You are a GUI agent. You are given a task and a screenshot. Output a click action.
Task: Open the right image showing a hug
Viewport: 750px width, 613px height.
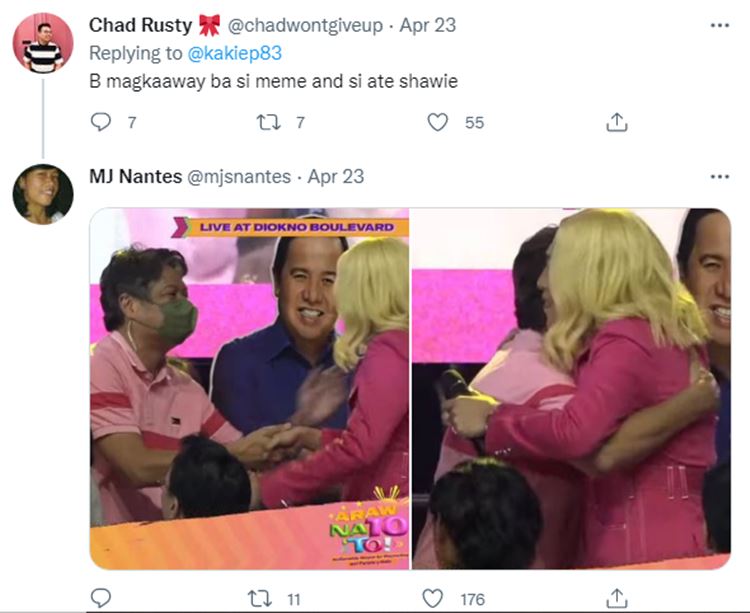(571, 388)
